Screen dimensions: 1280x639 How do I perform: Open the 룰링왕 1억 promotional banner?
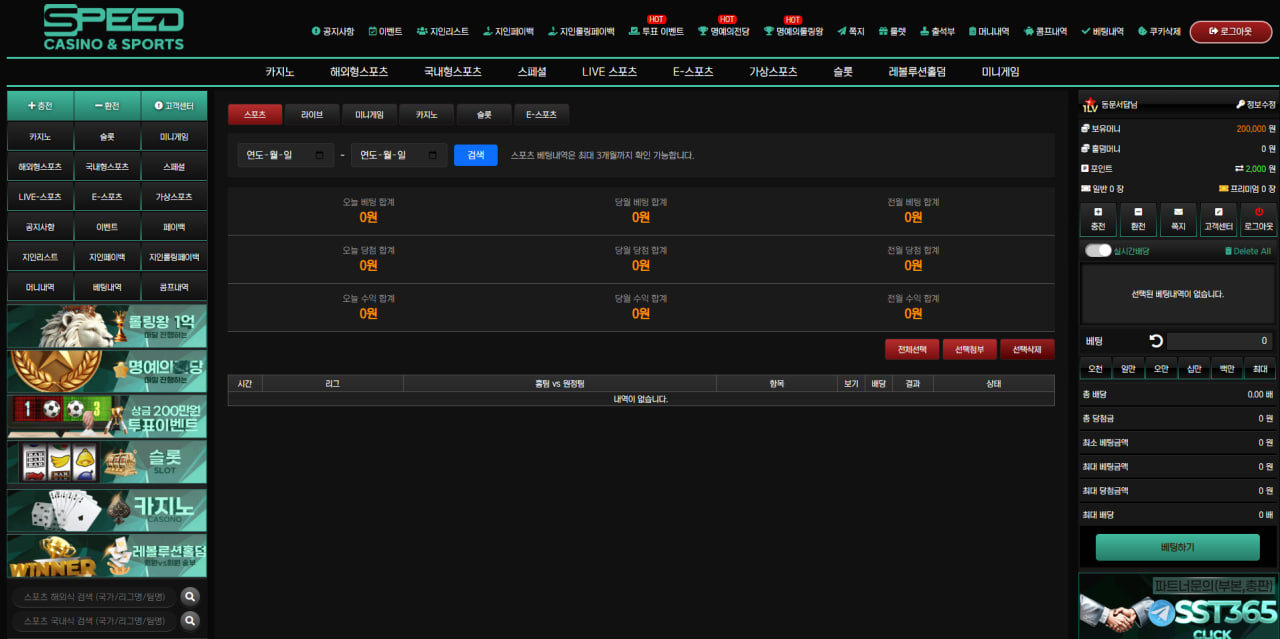(x=107, y=326)
